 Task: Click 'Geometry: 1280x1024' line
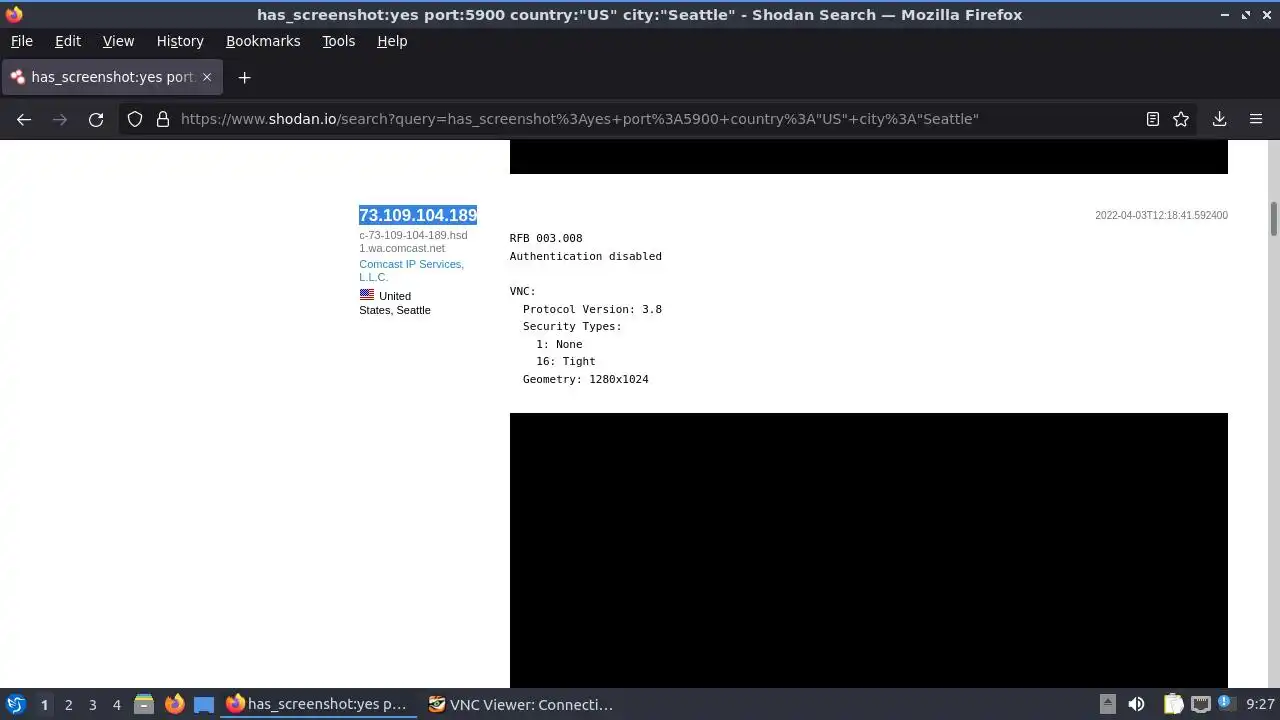[585, 379]
